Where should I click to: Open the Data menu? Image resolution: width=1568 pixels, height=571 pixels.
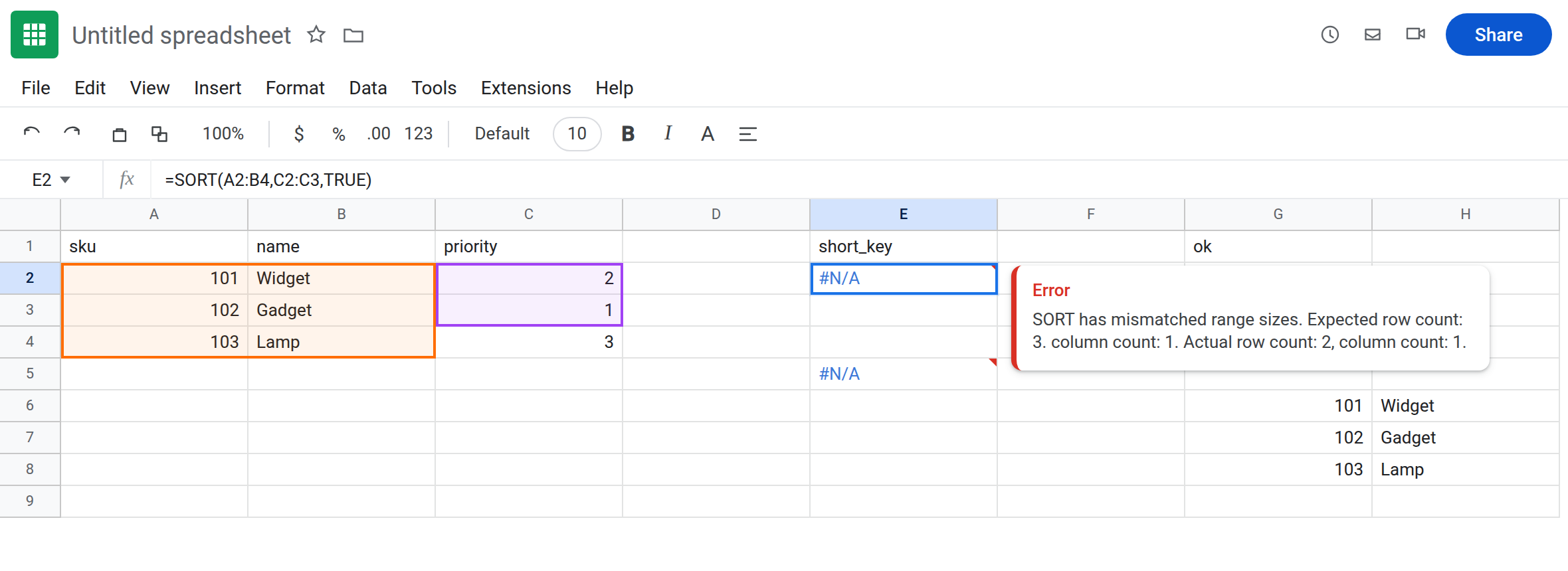pos(368,88)
